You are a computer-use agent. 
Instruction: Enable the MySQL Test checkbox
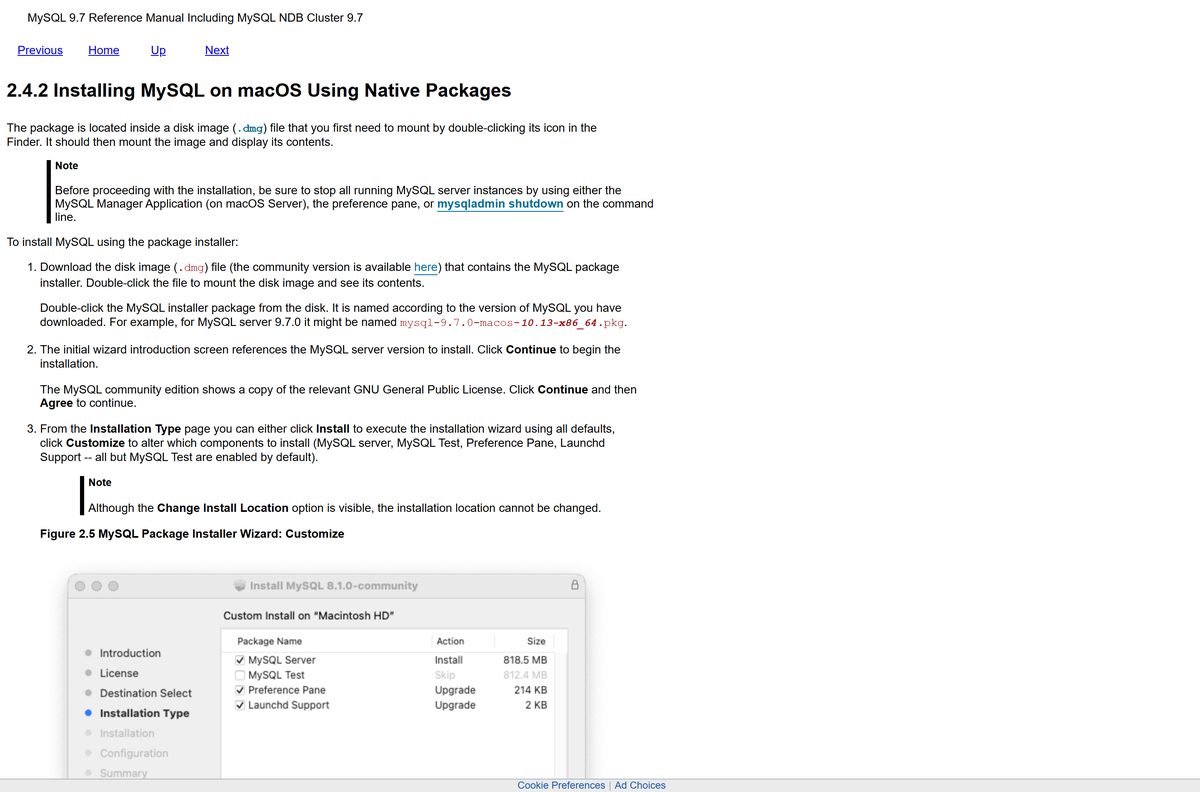(240, 675)
